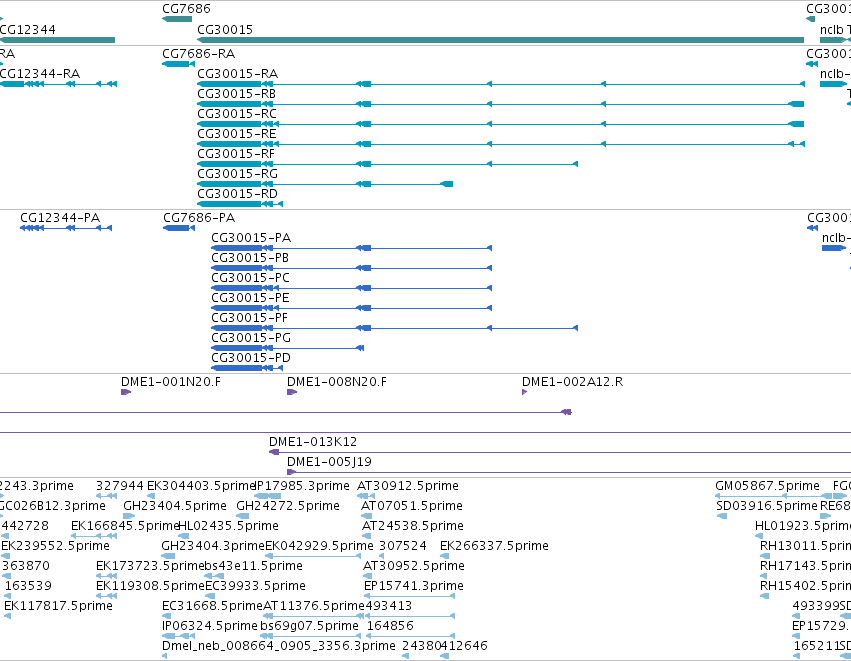This screenshot has height=661, width=851.
Task: Select transcript CG12344-RA
Action: [x=40, y=74]
